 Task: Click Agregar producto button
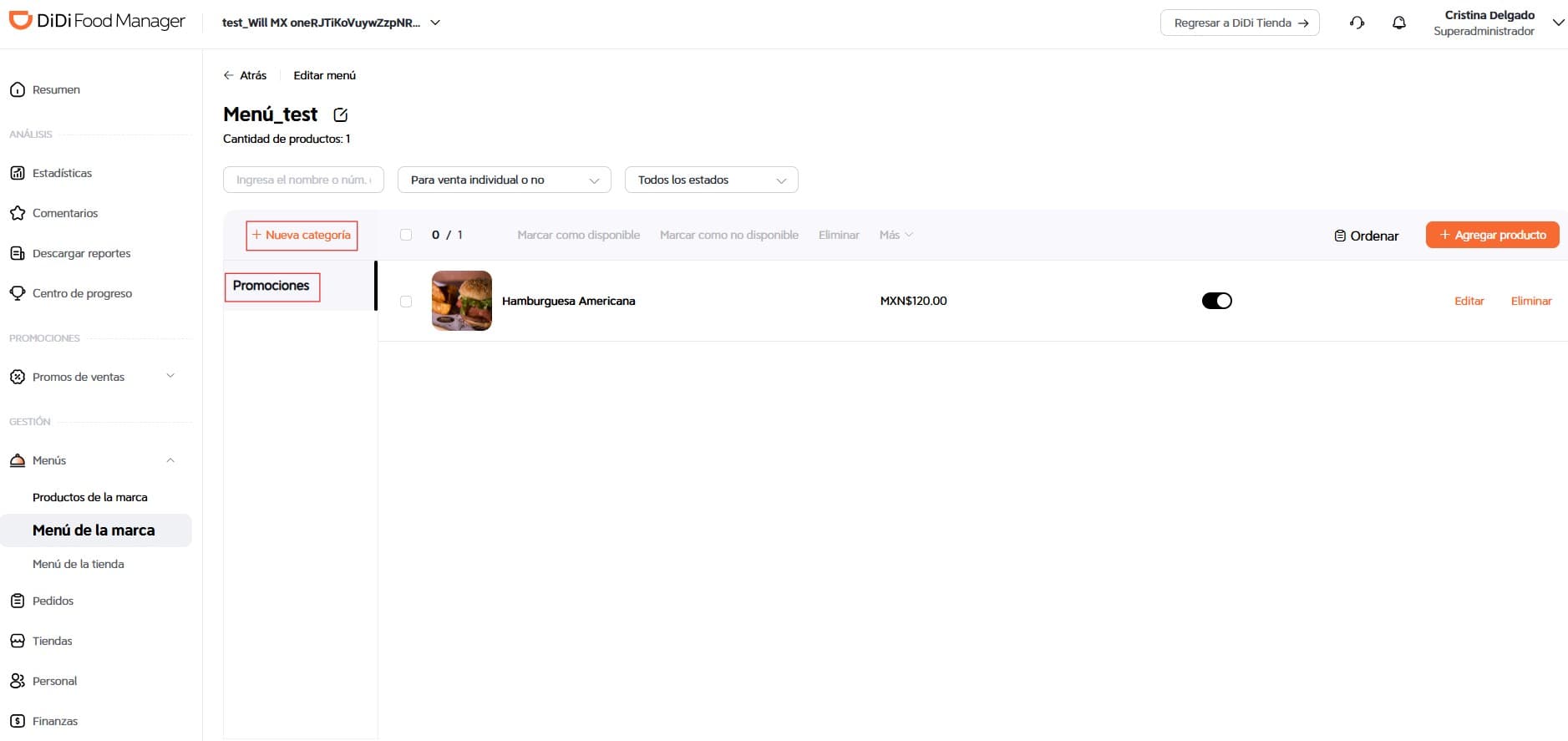click(x=1493, y=235)
